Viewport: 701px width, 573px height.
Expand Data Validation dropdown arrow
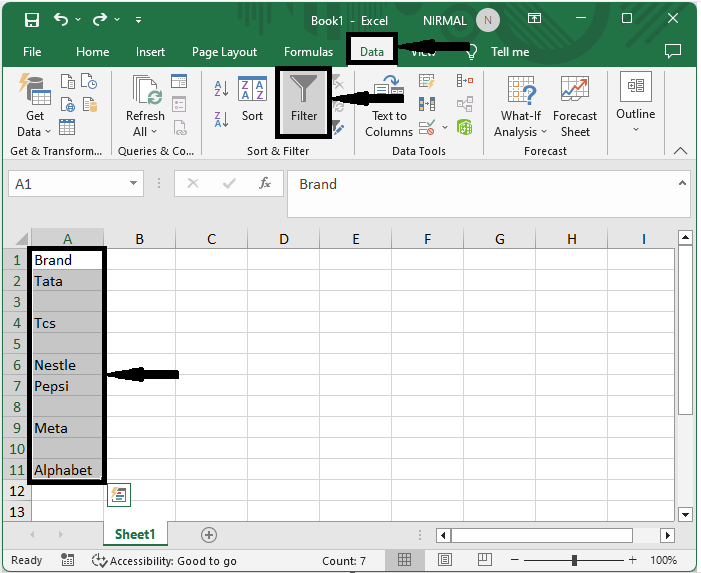[445, 128]
